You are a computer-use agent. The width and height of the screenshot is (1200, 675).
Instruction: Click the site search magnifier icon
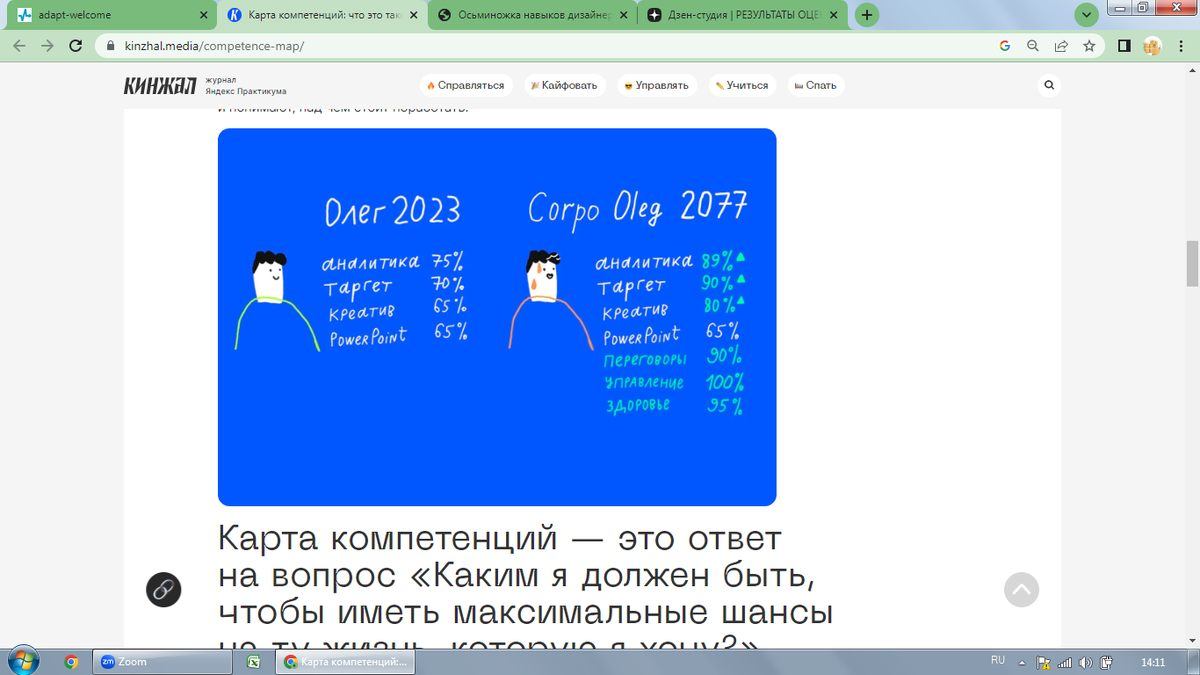pos(1049,85)
